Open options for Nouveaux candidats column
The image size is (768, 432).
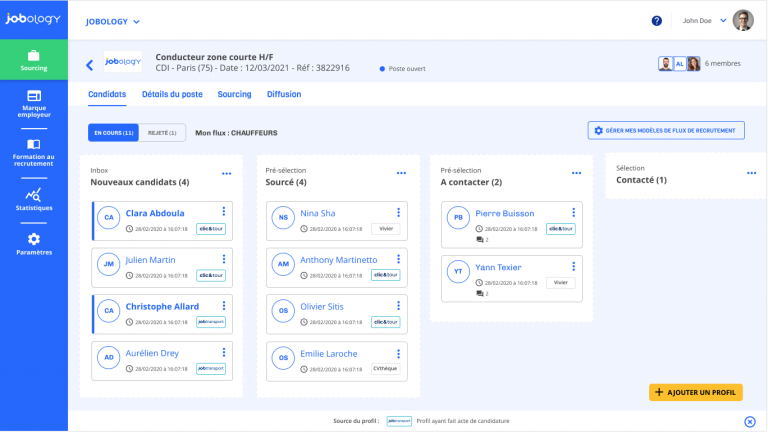(226, 174)
